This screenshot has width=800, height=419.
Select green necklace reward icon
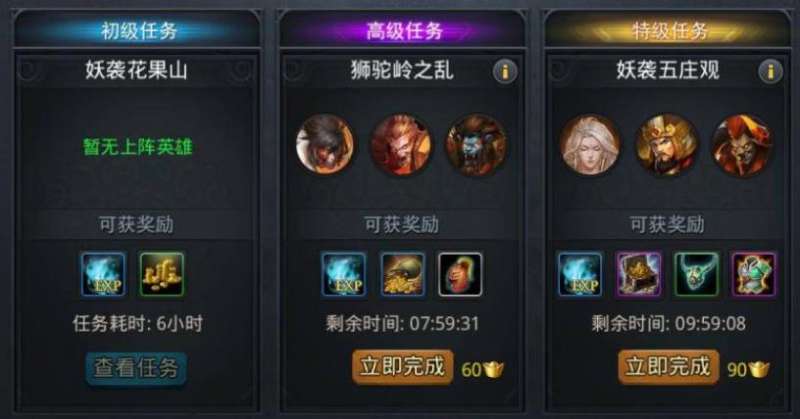coord(696,274)
